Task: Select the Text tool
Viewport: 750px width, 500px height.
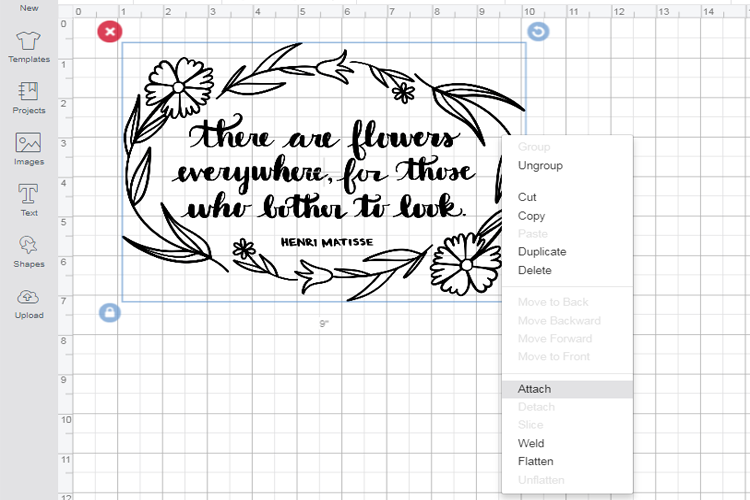Action: click(29, 200)
